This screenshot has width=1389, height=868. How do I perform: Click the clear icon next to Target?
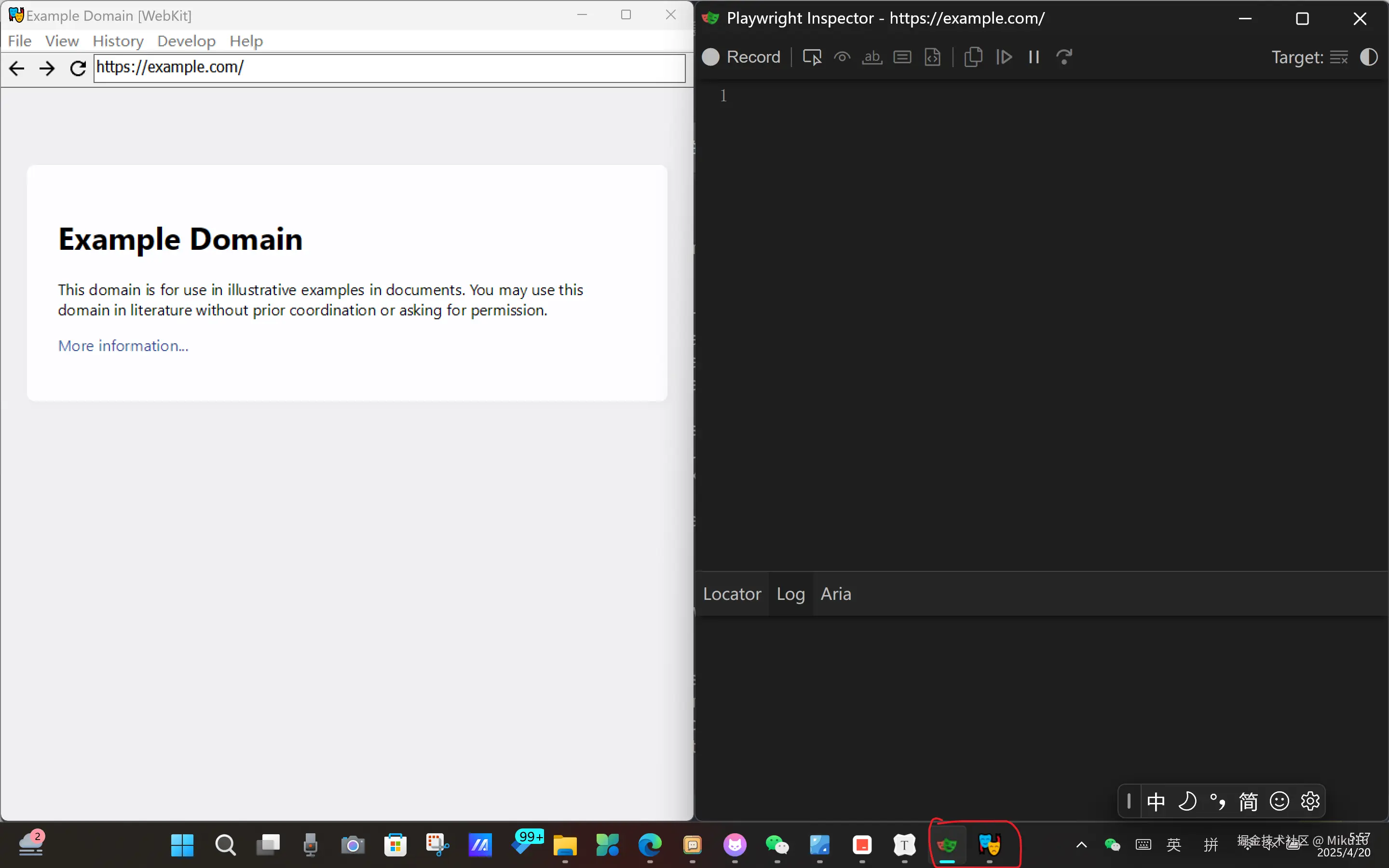click(x=1338, y=57)
